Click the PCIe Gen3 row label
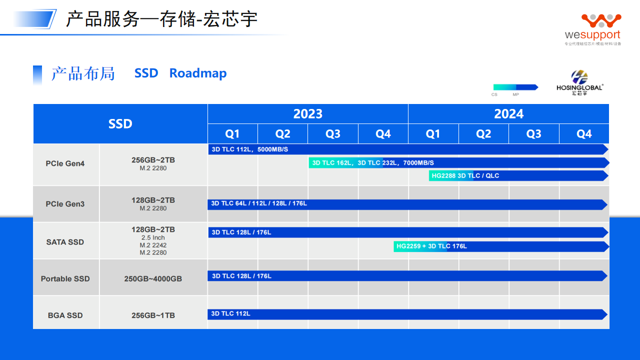 (65, 204)
